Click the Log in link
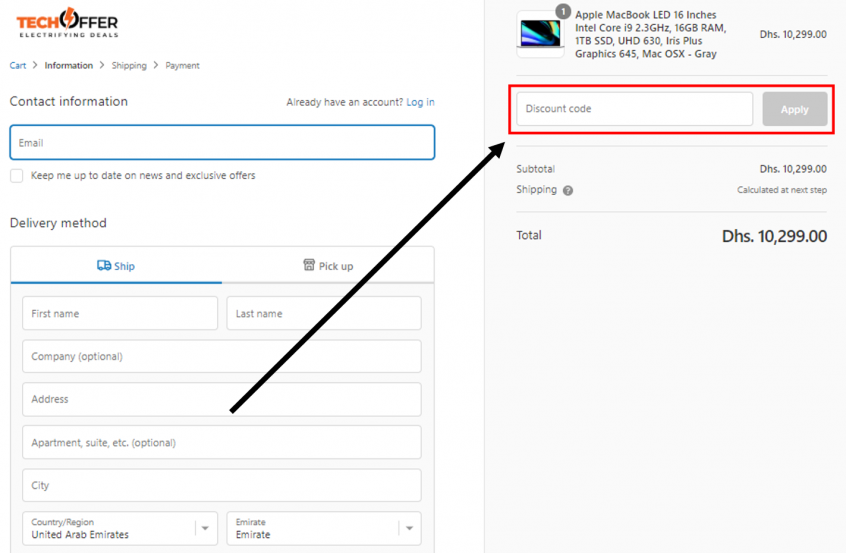846x553 pixels. 420,102
